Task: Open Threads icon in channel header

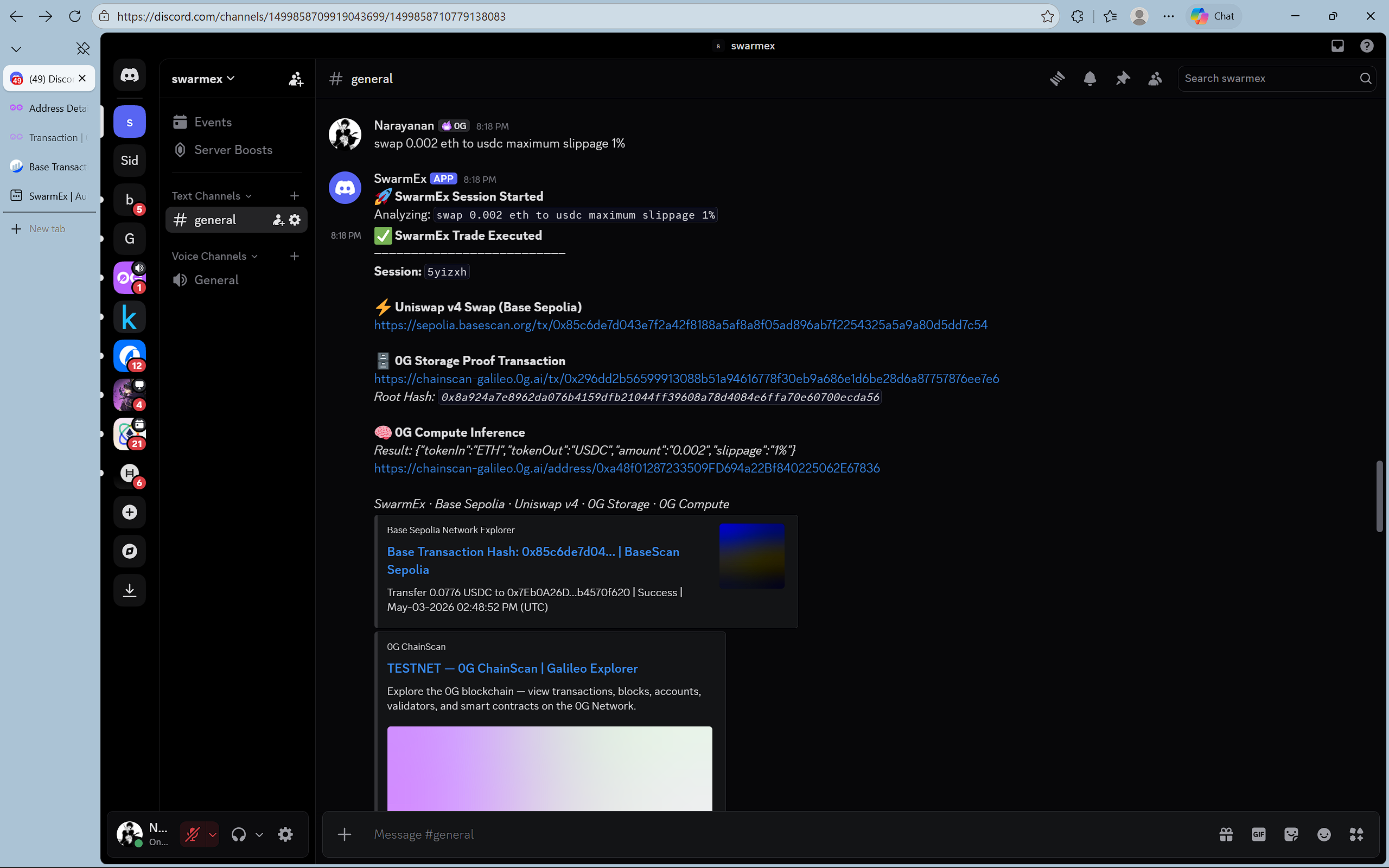Action: pos(1057,79)
